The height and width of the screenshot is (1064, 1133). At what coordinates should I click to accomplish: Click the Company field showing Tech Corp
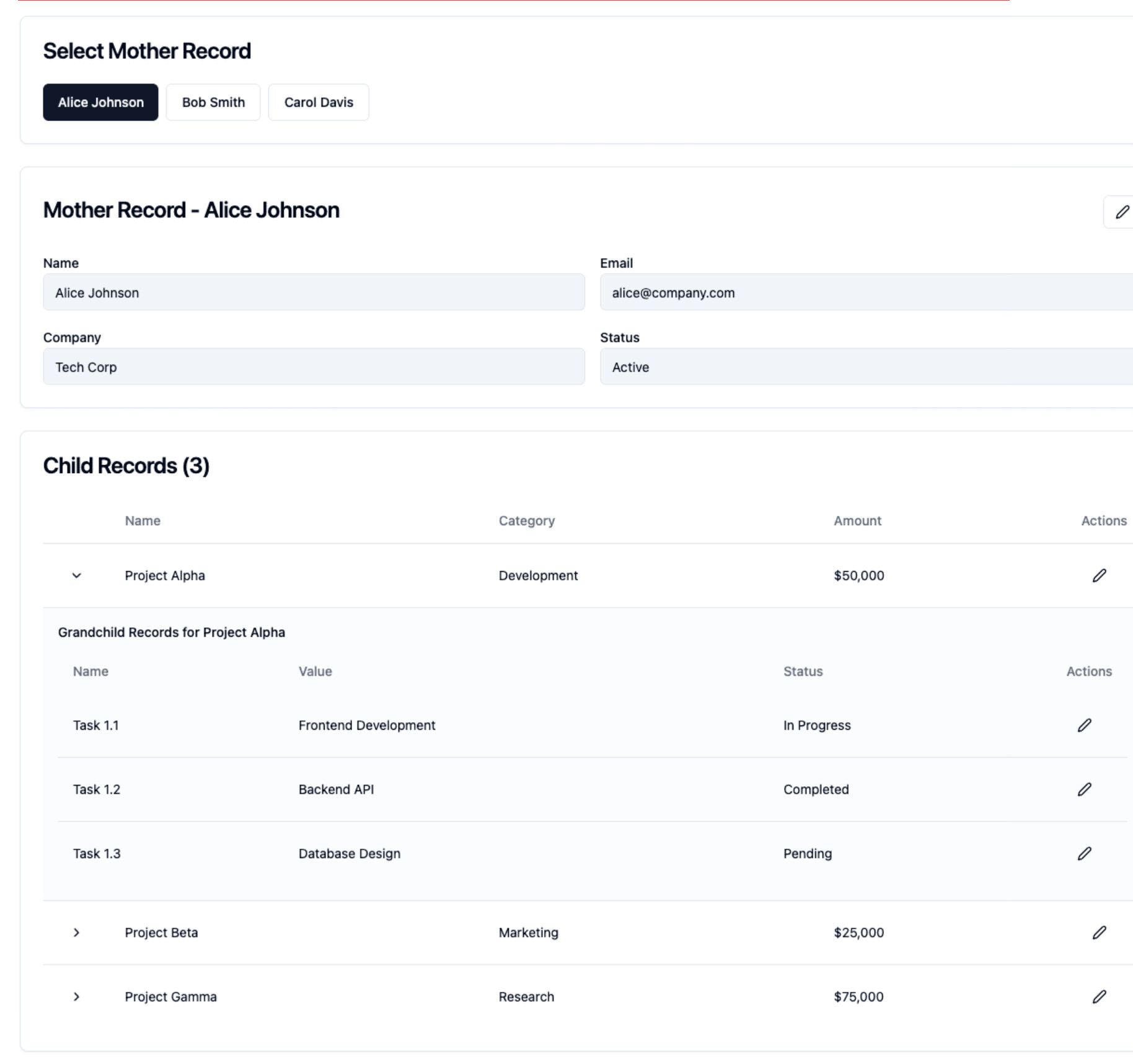pyautogui.click(x=314, y=367)
